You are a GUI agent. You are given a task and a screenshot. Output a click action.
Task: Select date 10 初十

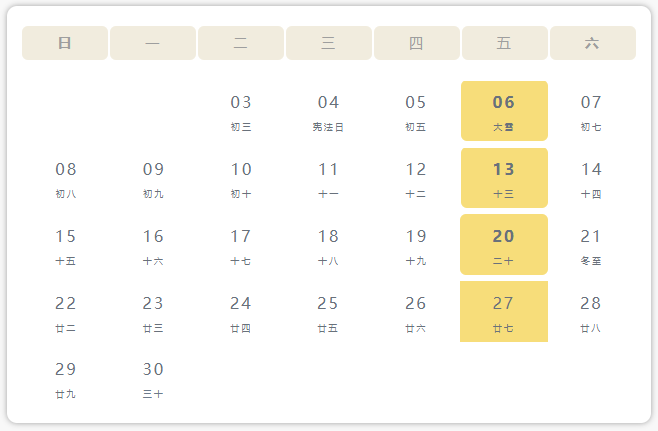pyautogui.click(x=241, y=178)
